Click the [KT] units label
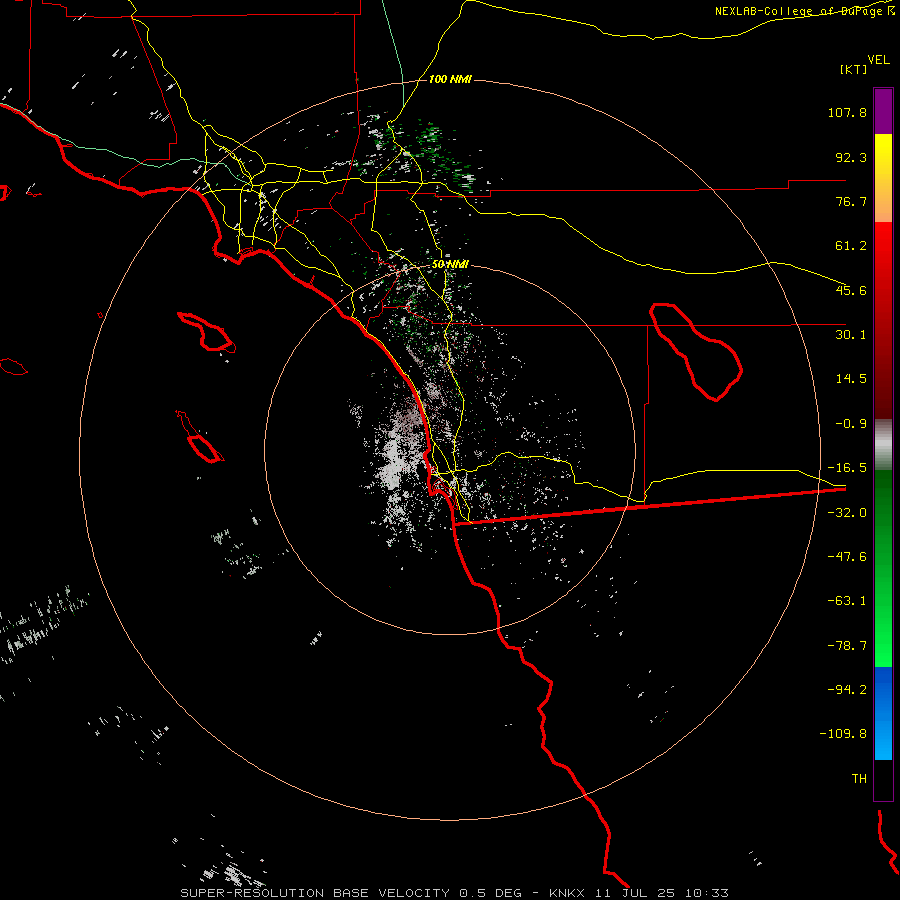 tap(854, 69)
